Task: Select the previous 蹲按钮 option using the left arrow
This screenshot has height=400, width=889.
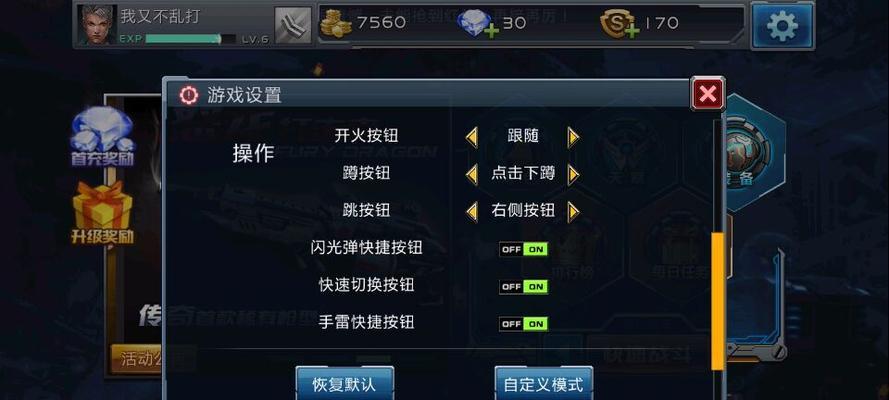Action: click(x=472, y=175)
